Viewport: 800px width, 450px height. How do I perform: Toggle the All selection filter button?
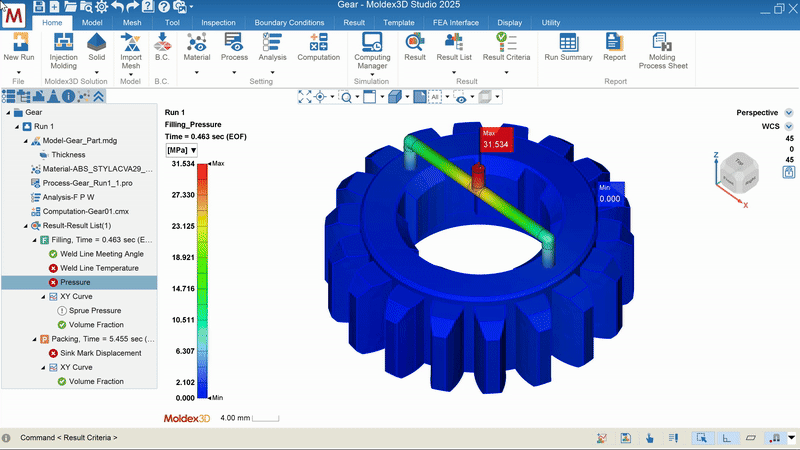[x=435, y=97]
